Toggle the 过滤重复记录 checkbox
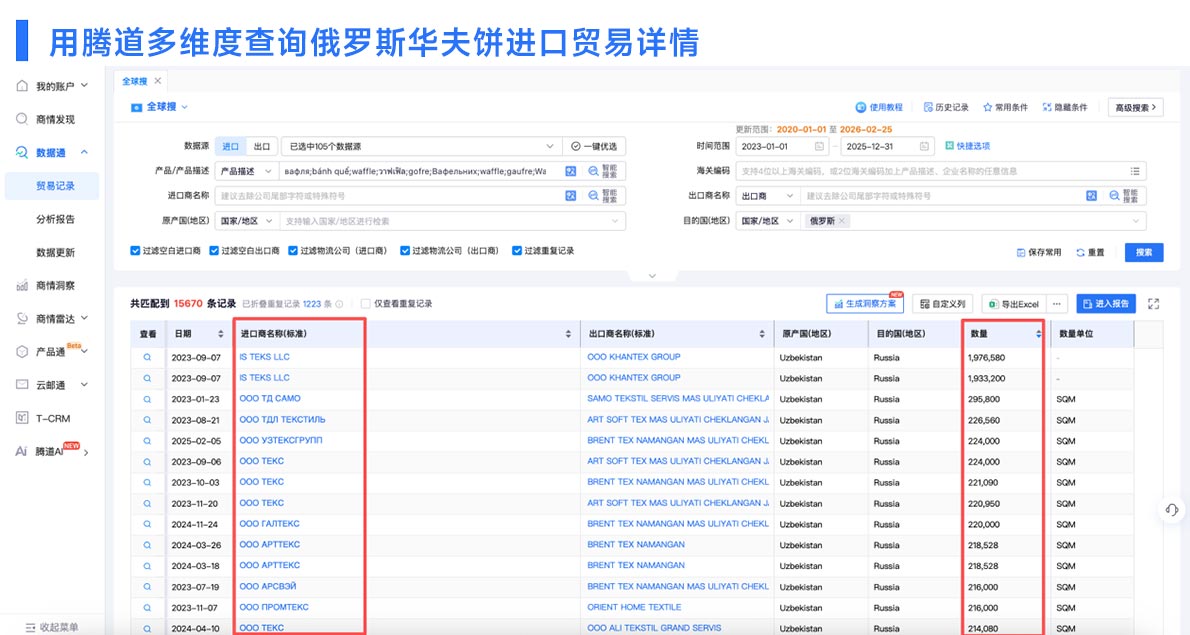Screen dimensions: 1190x635 [518, 250]
